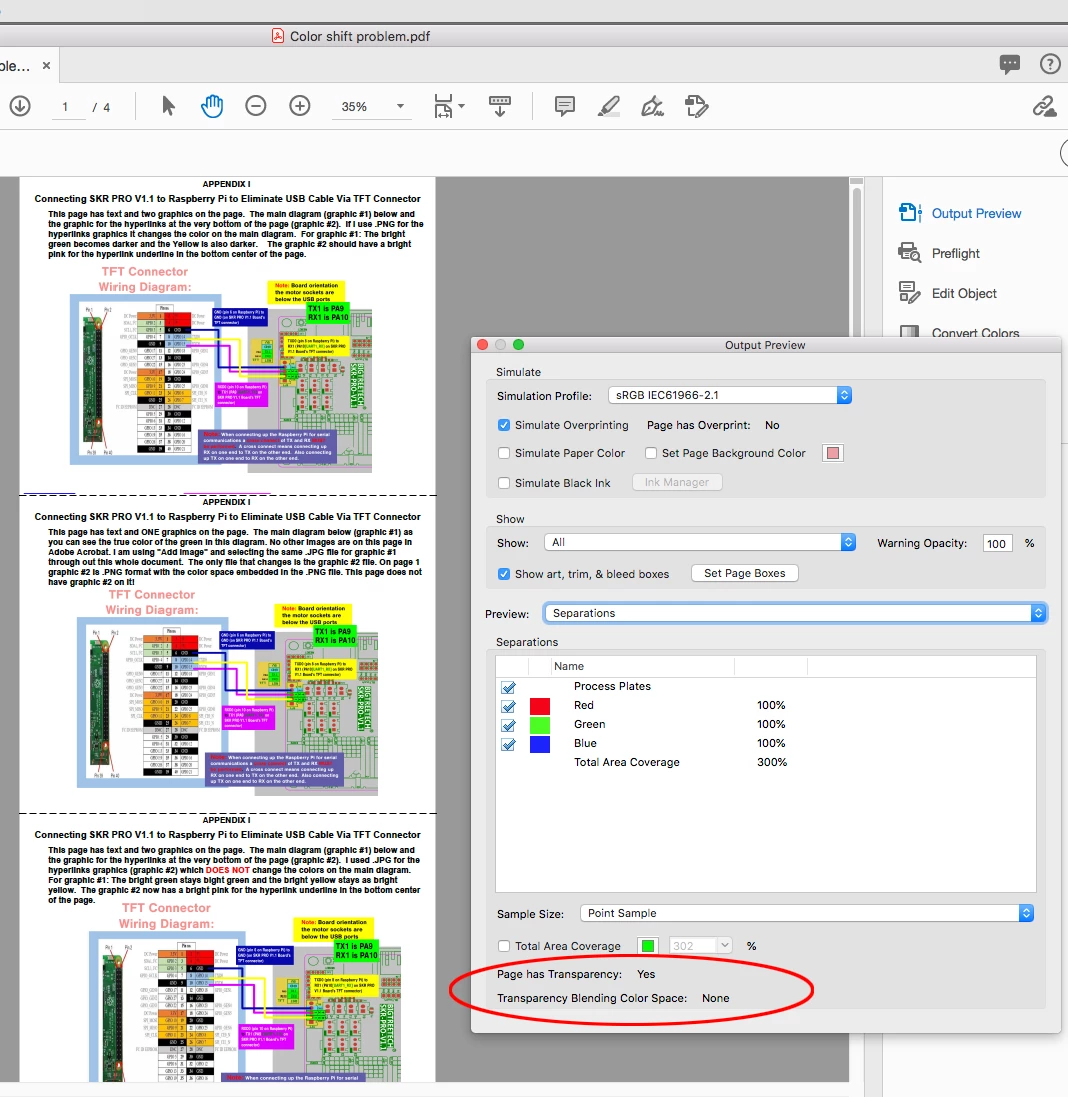Open the Preview Separations dropdown
Screen dimensions: 1068x1097
795,613
